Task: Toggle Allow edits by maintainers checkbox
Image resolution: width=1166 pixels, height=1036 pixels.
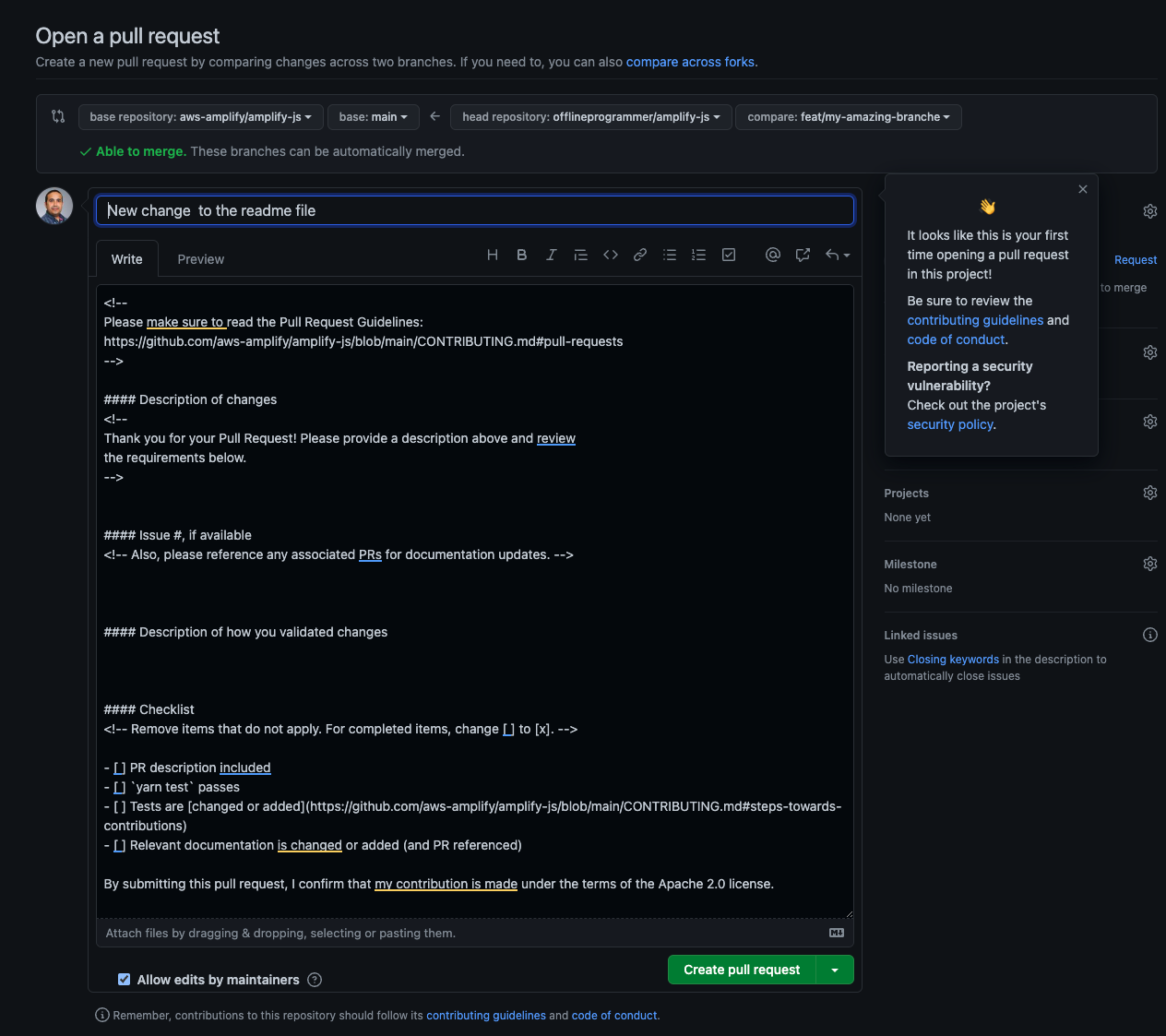Action: (x=124, y=980)
